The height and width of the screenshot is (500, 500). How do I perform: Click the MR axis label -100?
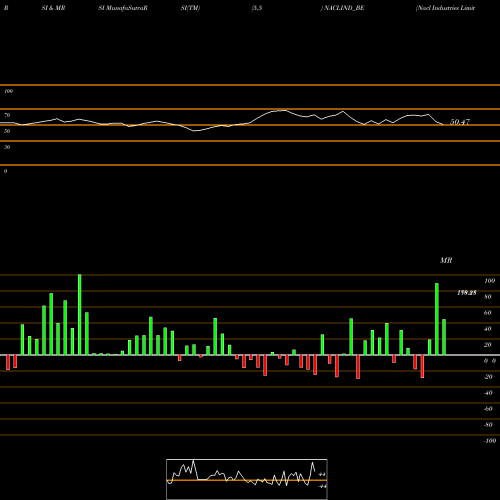489,441
